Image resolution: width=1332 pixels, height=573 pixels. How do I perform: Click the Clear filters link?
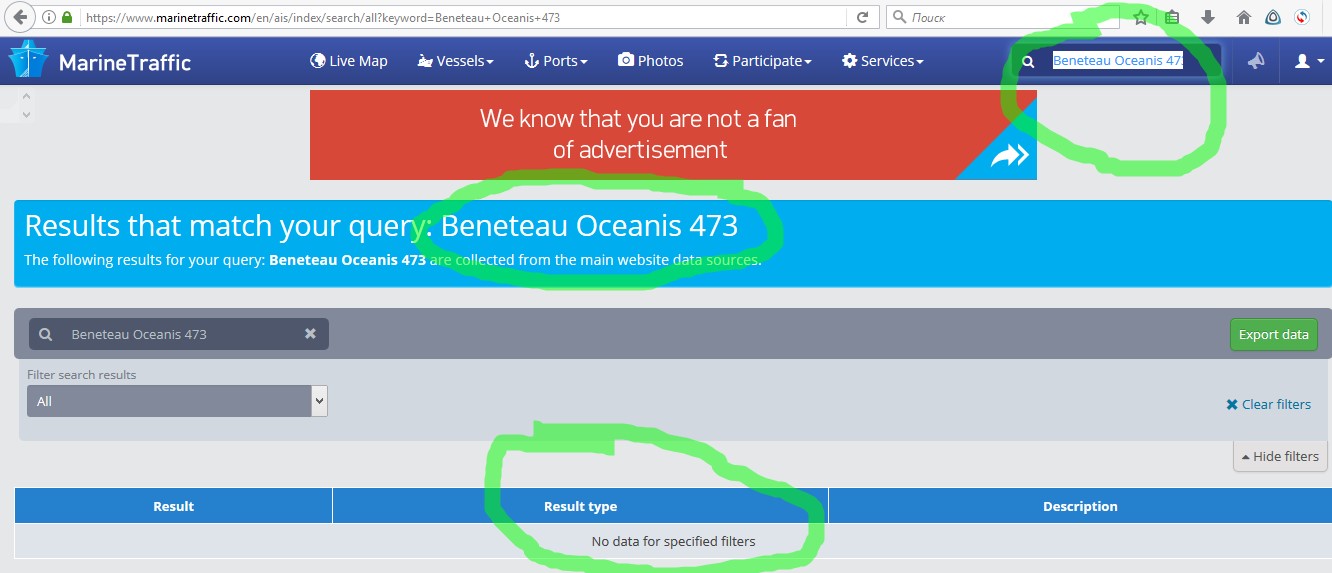coord(1268,404)
